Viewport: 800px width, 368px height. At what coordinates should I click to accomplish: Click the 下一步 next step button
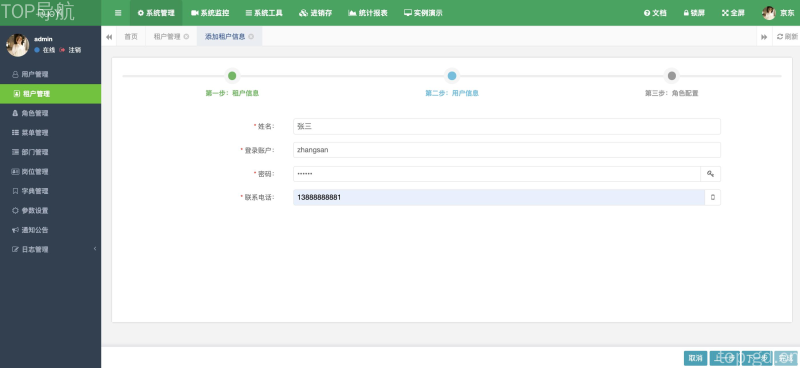pos(757,358)
